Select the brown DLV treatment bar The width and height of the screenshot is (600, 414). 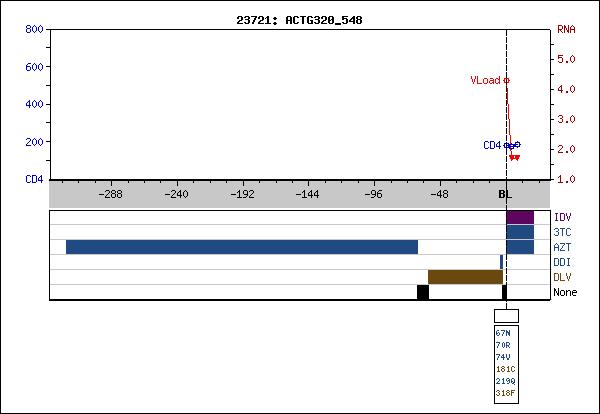[465, 277]
